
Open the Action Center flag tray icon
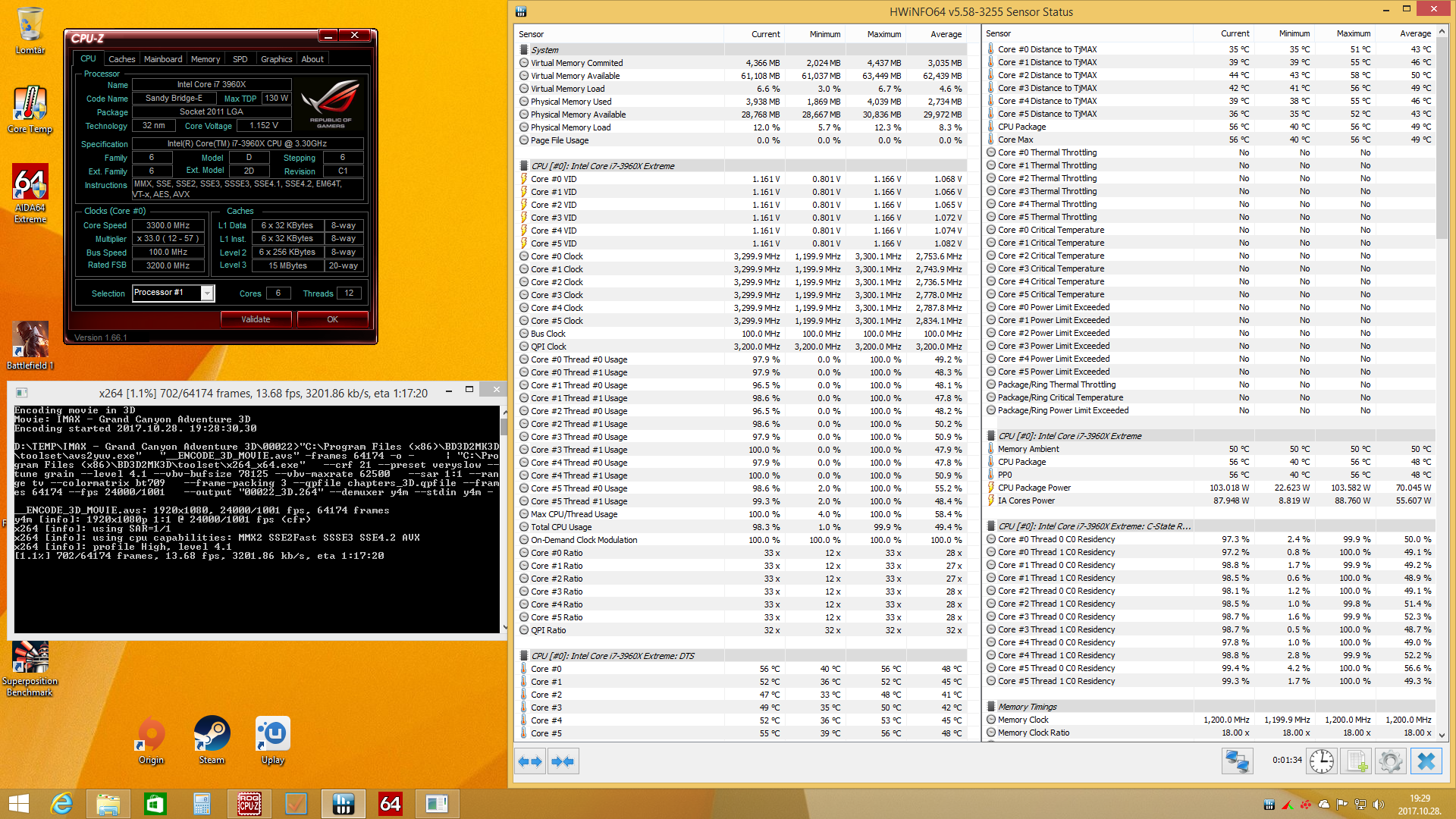[1342, 805]
